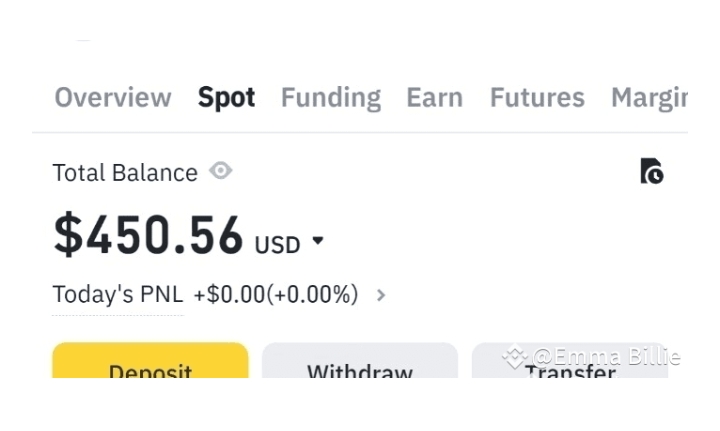Hide balance with the eye icon
Image resolution: width=720 pixels, height=431 pixels.
coord(221,171)
